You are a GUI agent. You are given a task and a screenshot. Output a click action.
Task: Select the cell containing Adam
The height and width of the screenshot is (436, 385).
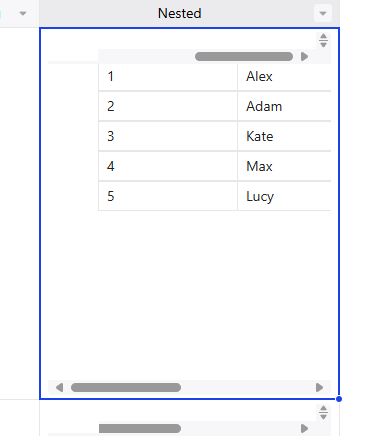[x=284, y=106]
